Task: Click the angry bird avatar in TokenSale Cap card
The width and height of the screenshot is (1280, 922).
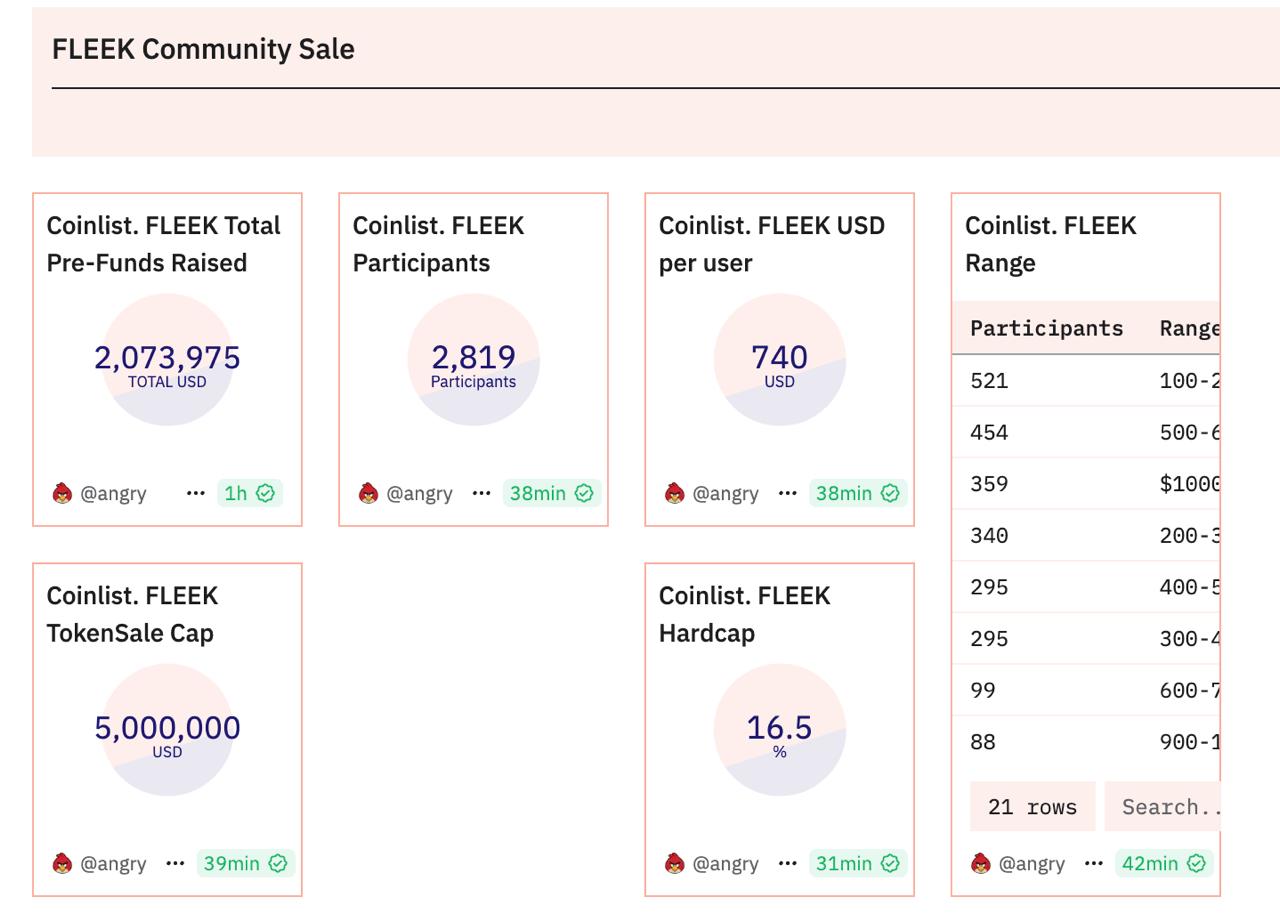Action: [62, 863]
